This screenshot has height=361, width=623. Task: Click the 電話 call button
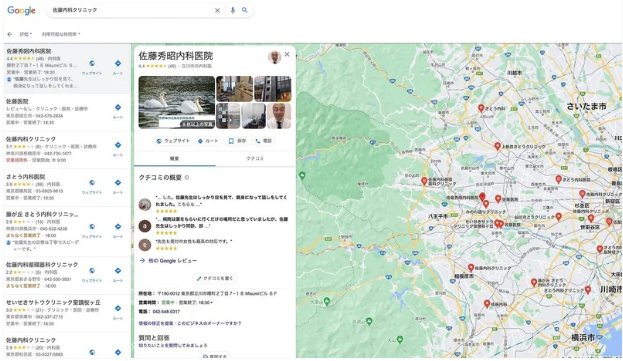pyautogui.click(x=264, y=141)
